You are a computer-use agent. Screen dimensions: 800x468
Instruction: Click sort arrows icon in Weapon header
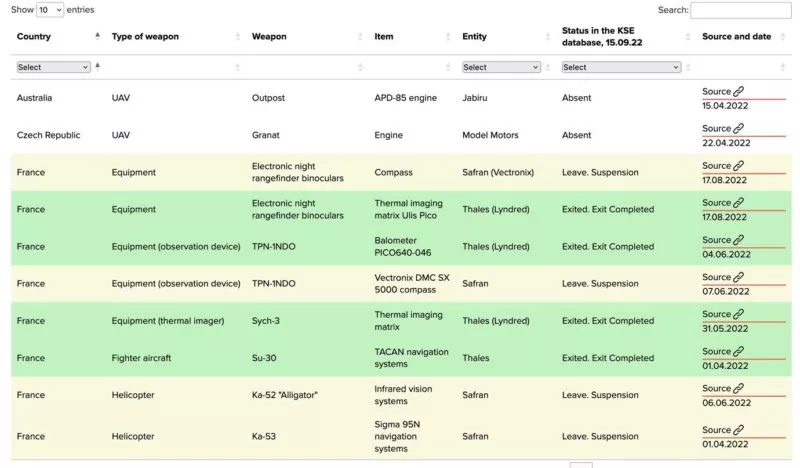[360, 36]
